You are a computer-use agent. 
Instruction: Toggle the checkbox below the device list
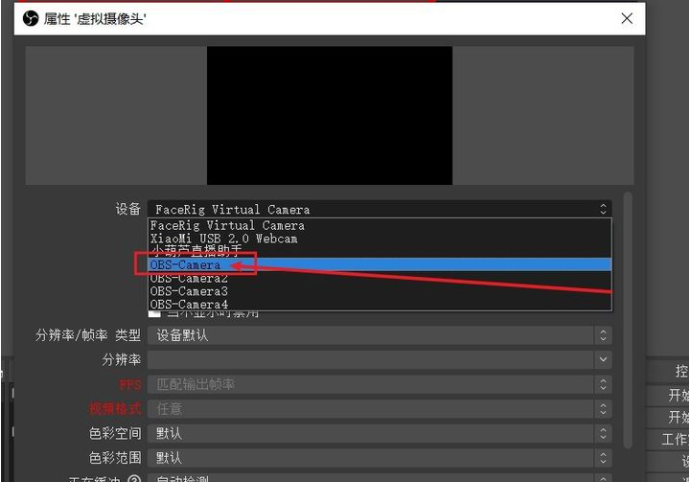tap(155, 314)
